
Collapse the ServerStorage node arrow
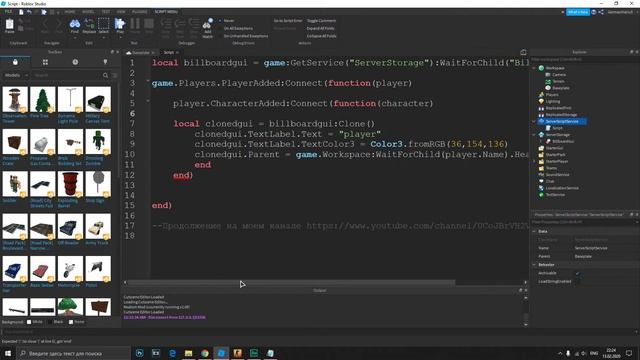click(x=534, y=135)
